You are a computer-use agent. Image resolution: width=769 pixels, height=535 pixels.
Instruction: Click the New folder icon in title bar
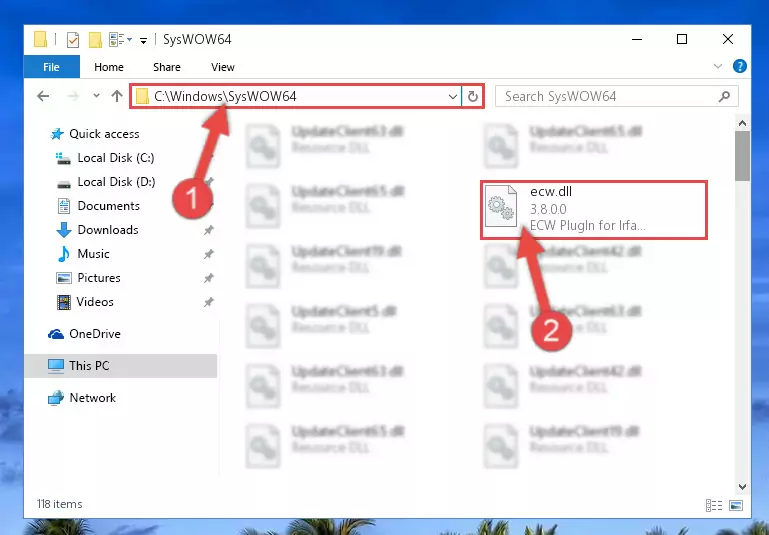pos(95,39)
